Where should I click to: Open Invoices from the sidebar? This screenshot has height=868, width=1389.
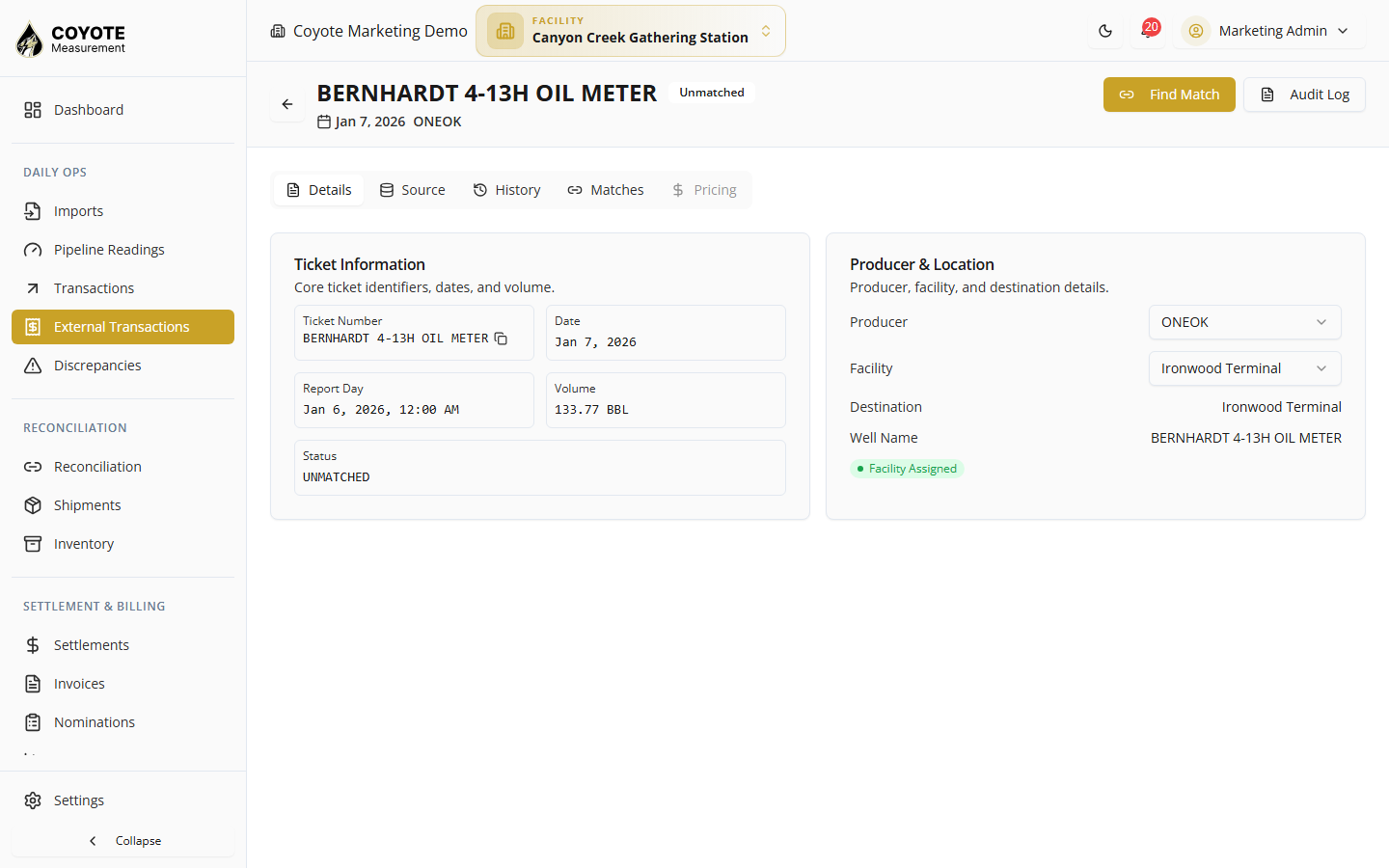point(123,684)
